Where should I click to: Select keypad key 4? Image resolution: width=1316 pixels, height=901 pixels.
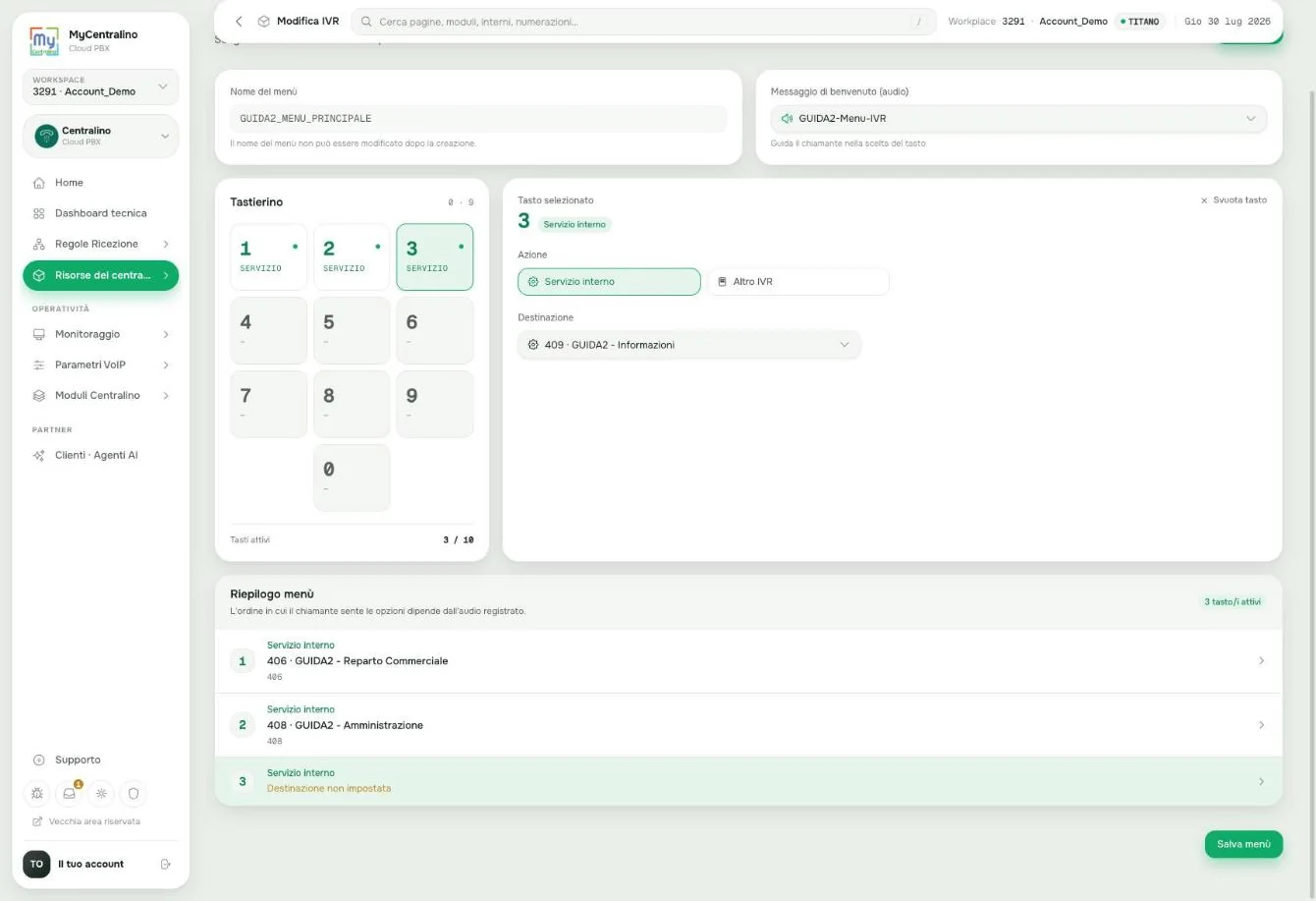[x=268, y=331]
